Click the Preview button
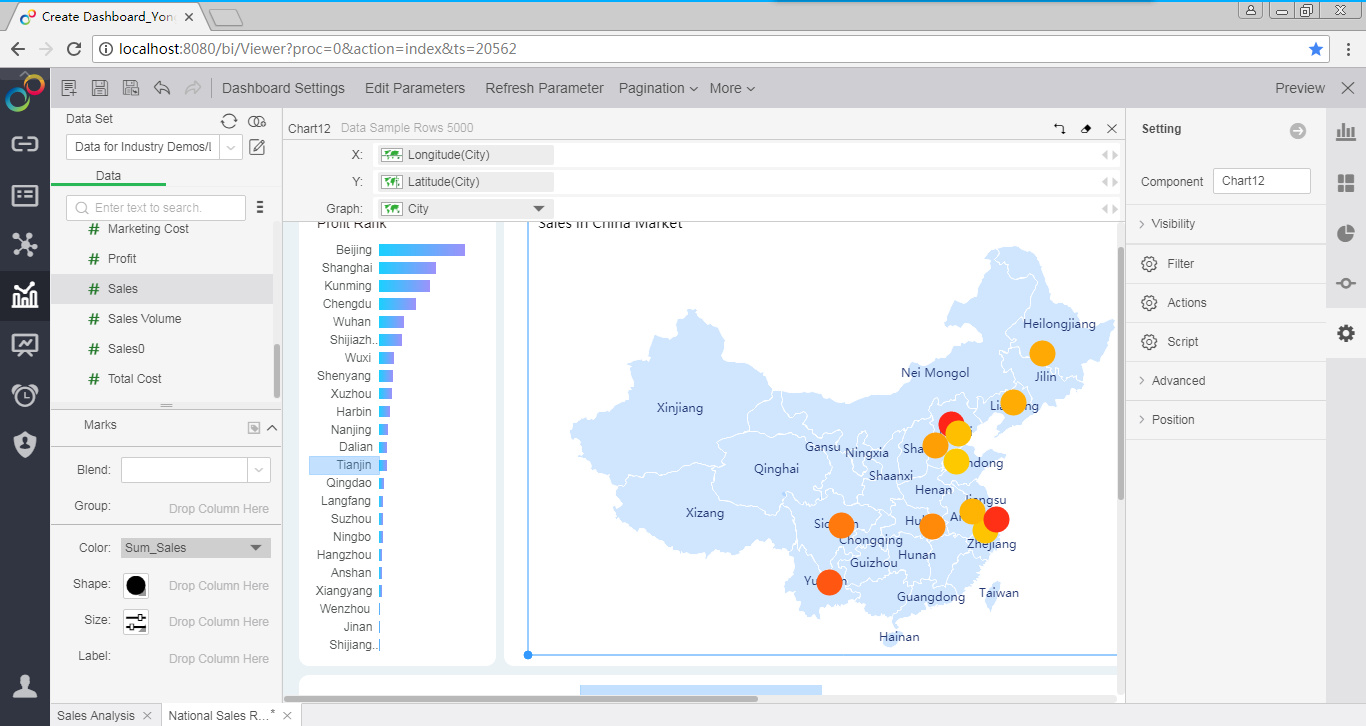 point(1300,88)
